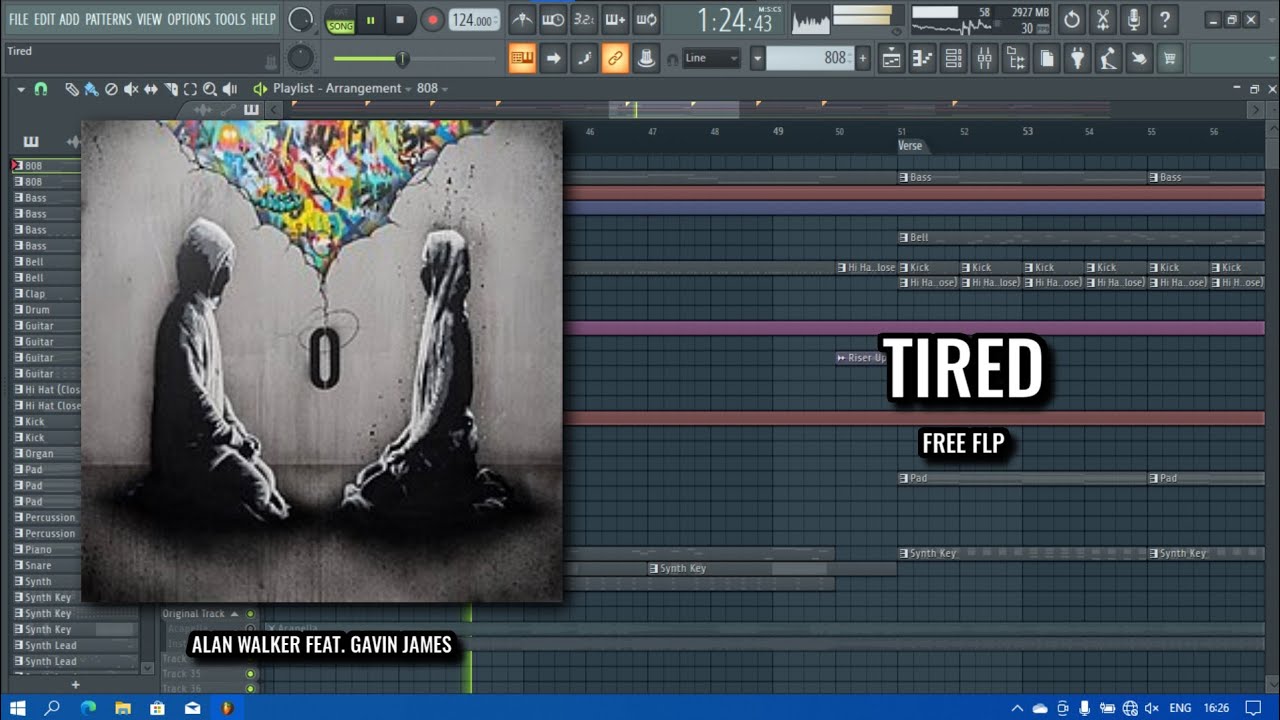
Task: Adjust the main pitch knob
Action: (x=300, y=59)
